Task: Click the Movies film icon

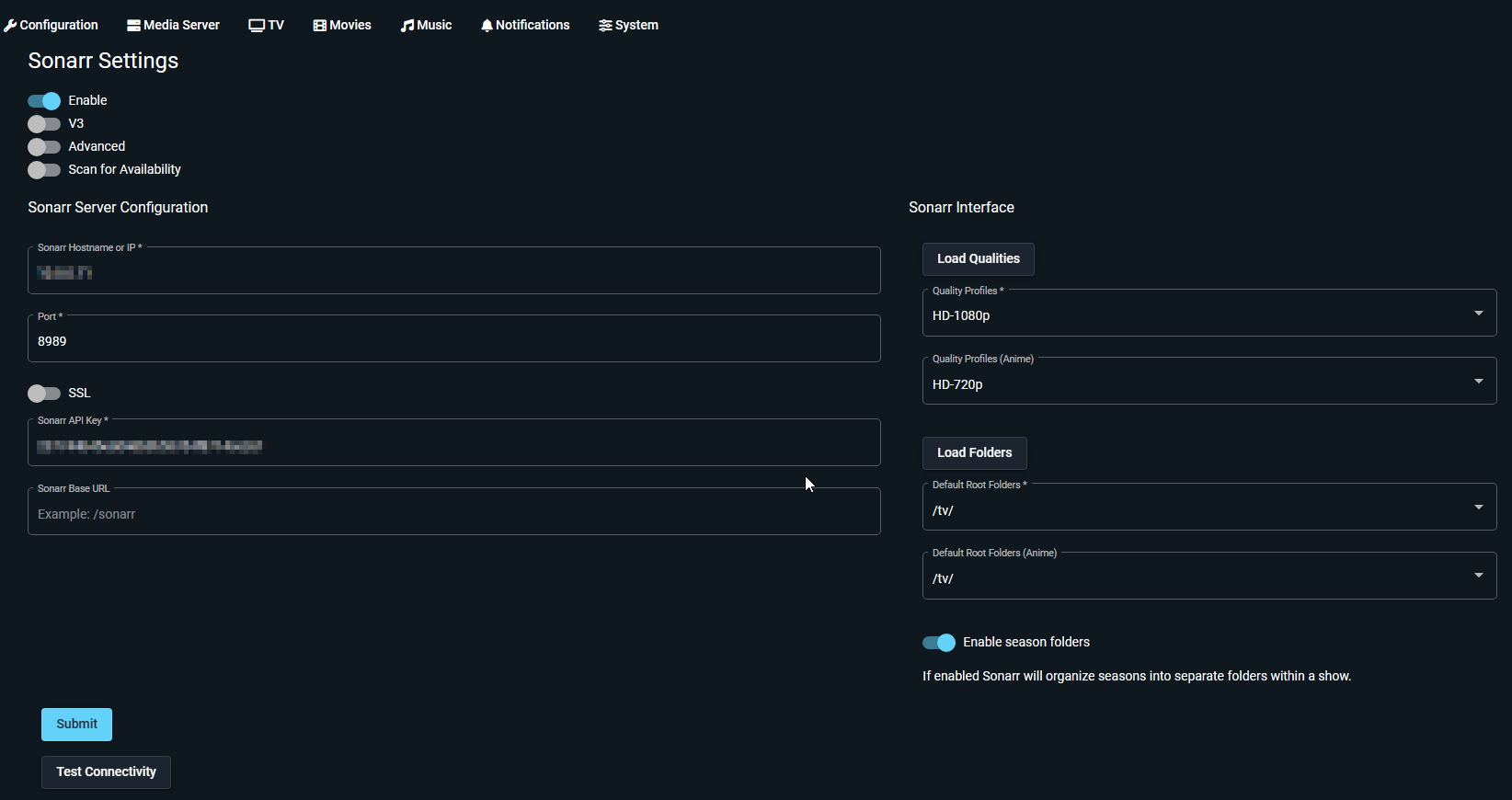Action: (x=319, y=26)
